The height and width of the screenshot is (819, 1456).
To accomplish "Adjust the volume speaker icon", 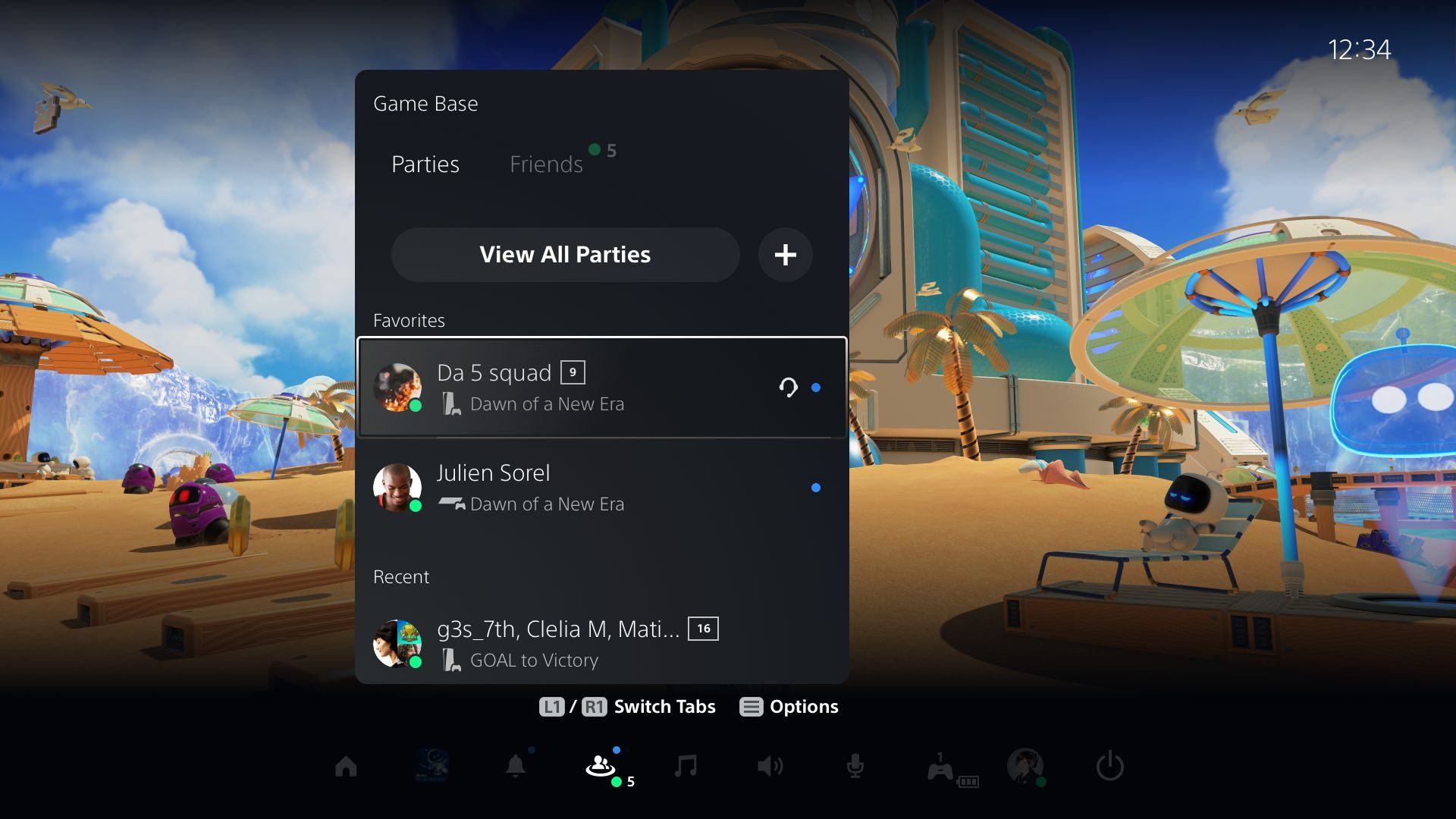I will pos(770,765).
